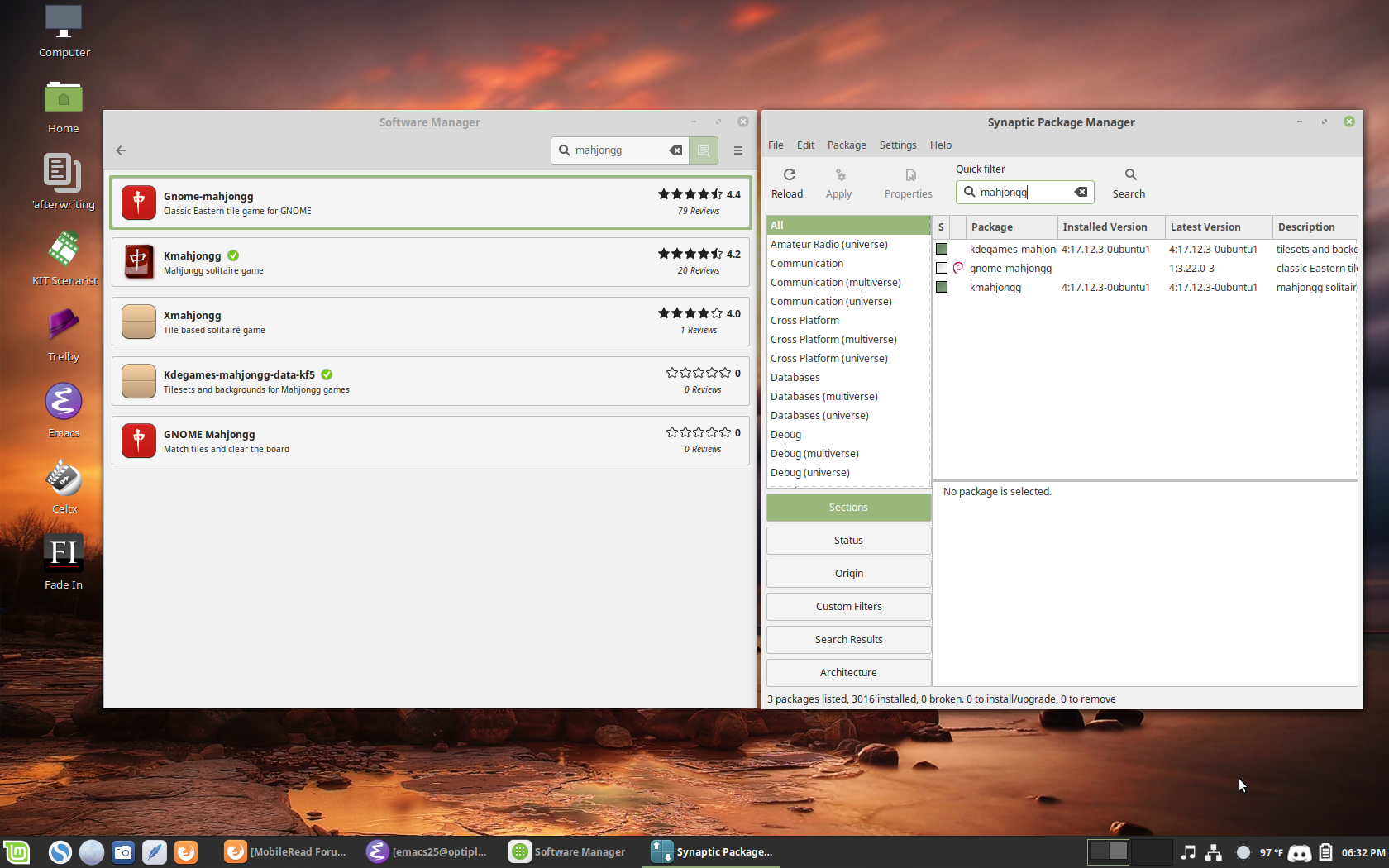
Task: Click the Discord tray icon
Action: (x=1300, y=852)
